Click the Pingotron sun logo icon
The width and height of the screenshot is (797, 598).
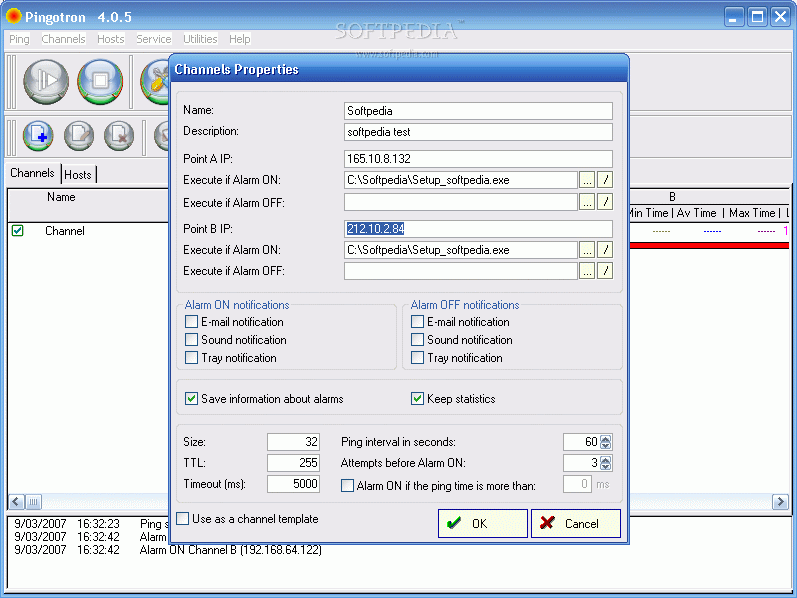point(14,16)
